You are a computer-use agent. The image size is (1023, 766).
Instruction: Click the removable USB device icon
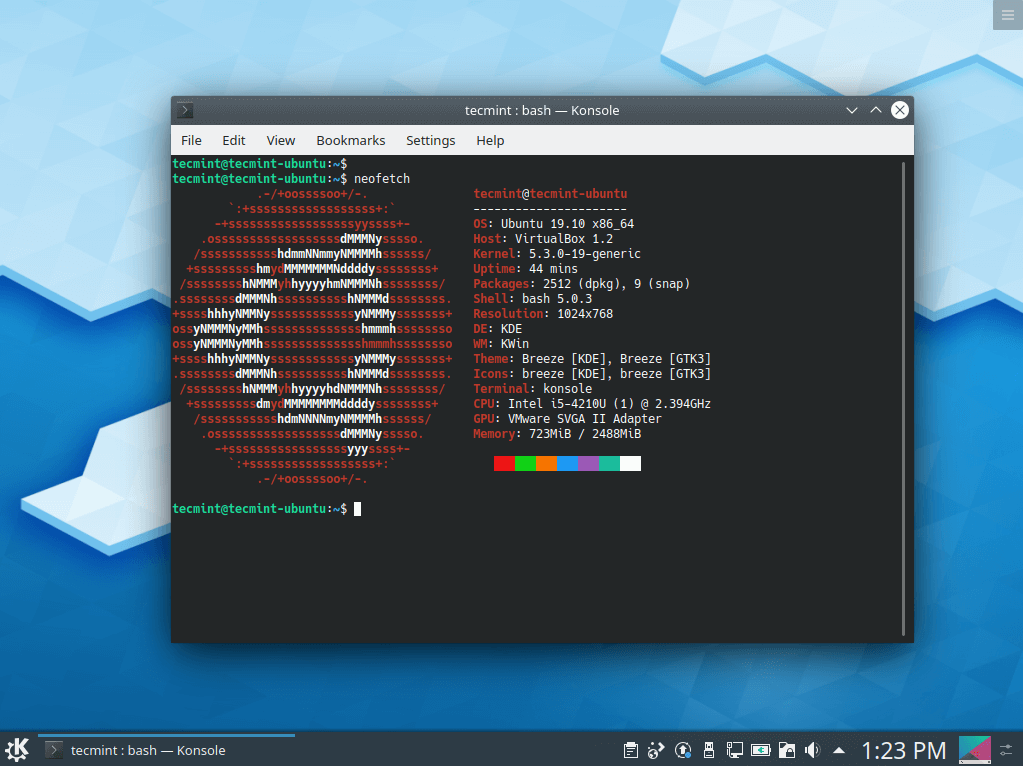point(708,749)
